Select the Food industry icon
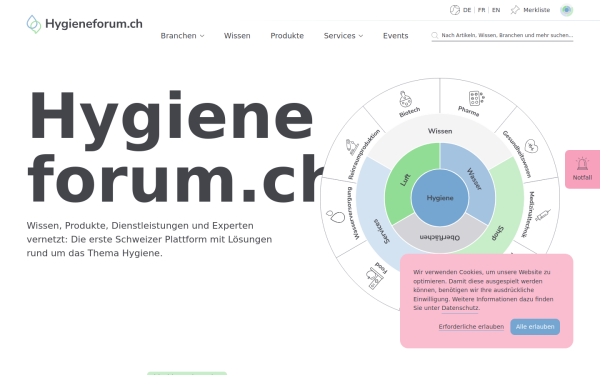The image size is (600, 375). tap(374, 279)
